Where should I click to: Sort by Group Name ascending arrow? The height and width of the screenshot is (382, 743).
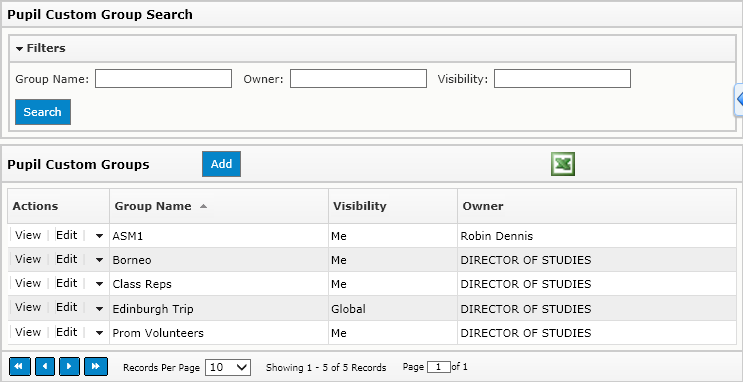[203, 206]
